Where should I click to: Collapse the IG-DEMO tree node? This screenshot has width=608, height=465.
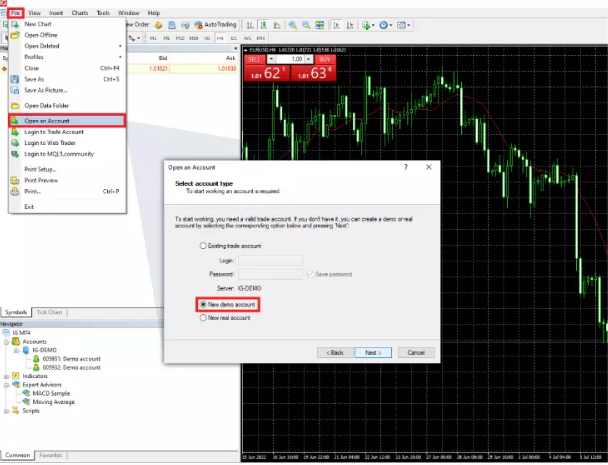(x=16, y=351)
